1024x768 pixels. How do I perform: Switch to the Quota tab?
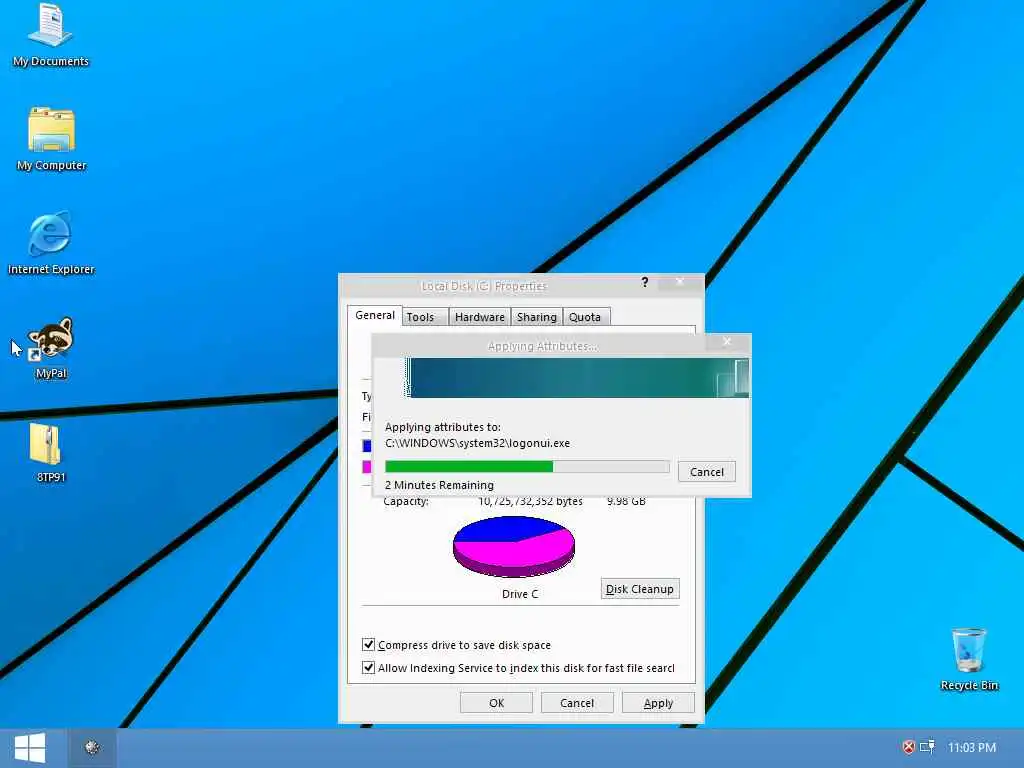tap(585, 317)
